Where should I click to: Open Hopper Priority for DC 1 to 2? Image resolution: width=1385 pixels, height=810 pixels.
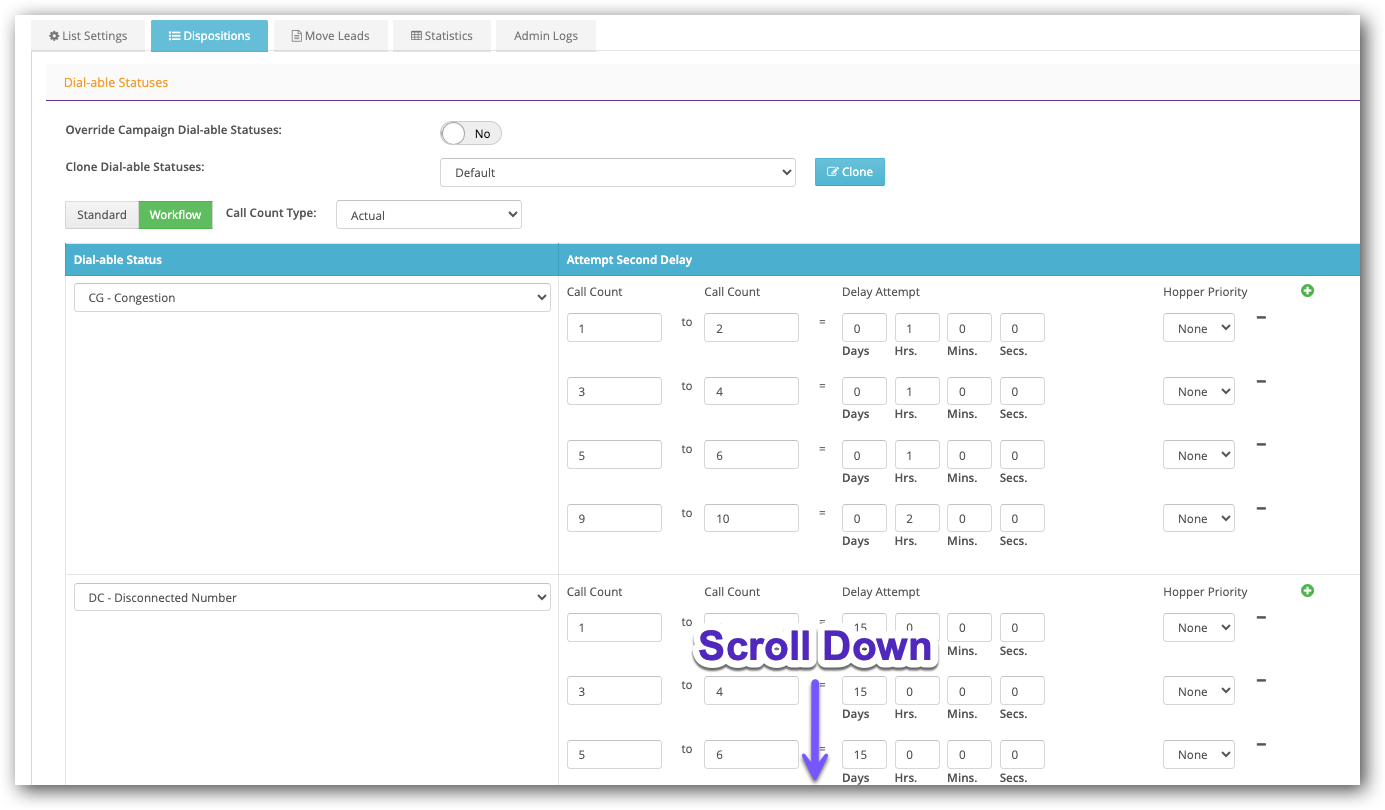coord(1199,628)
